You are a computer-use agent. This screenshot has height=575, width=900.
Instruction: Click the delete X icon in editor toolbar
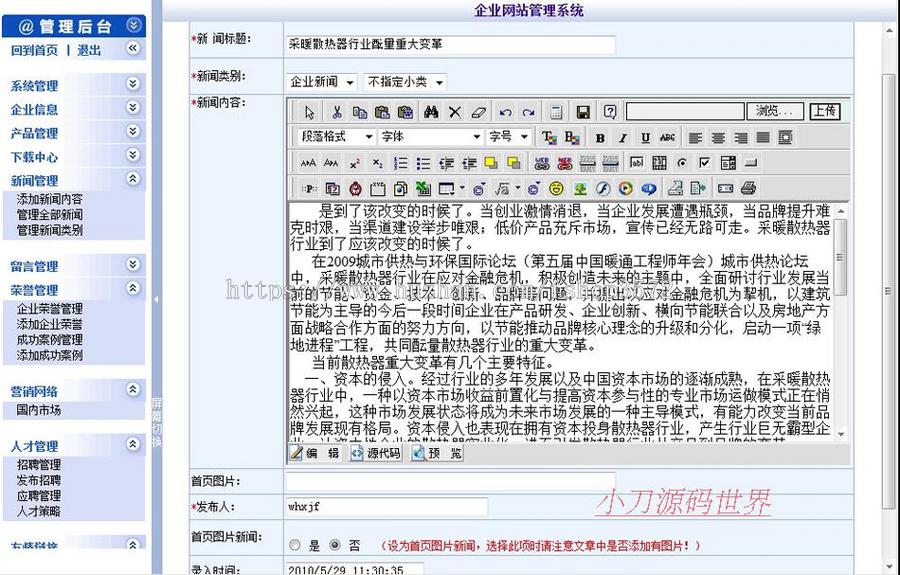coord(455,112)
